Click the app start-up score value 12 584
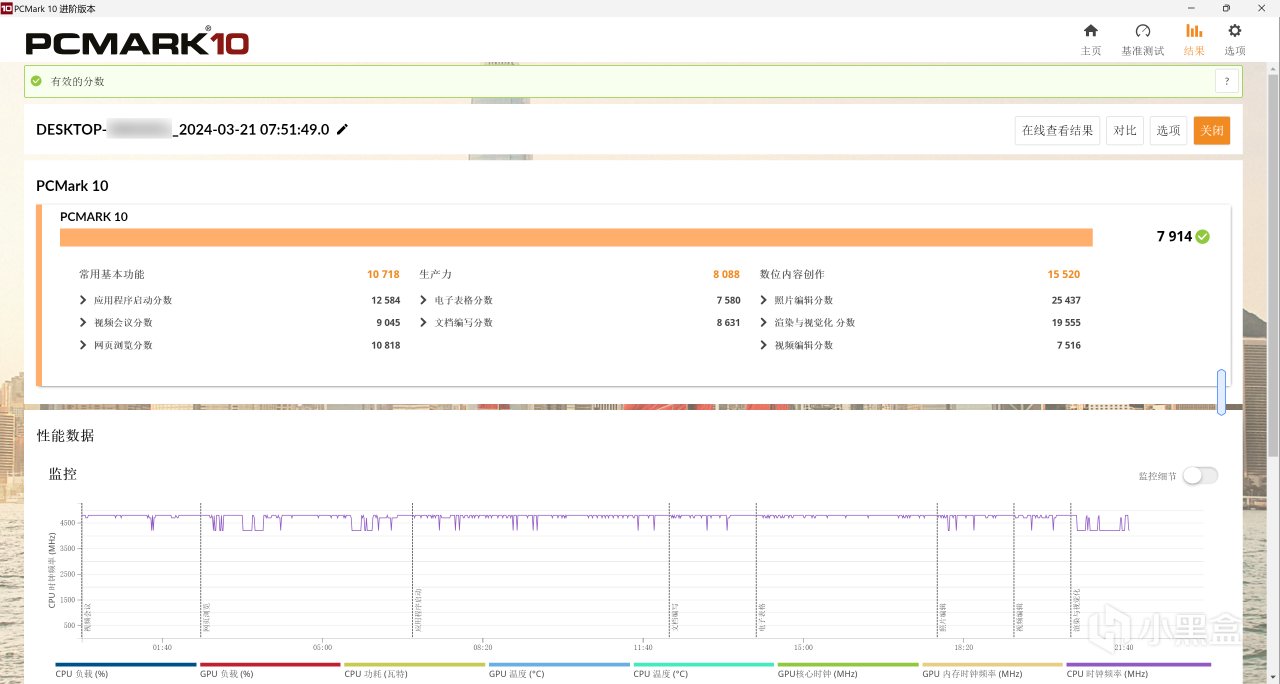The height and width of the screenshot is (684, 1280). point(385,300)
